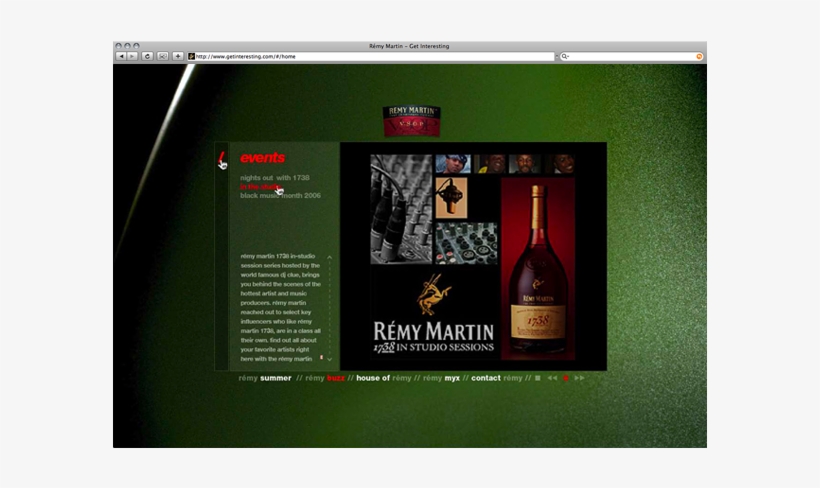Click the third portrait thumbnail
This screenshot has width=820, height=488.
pos(525,164)
